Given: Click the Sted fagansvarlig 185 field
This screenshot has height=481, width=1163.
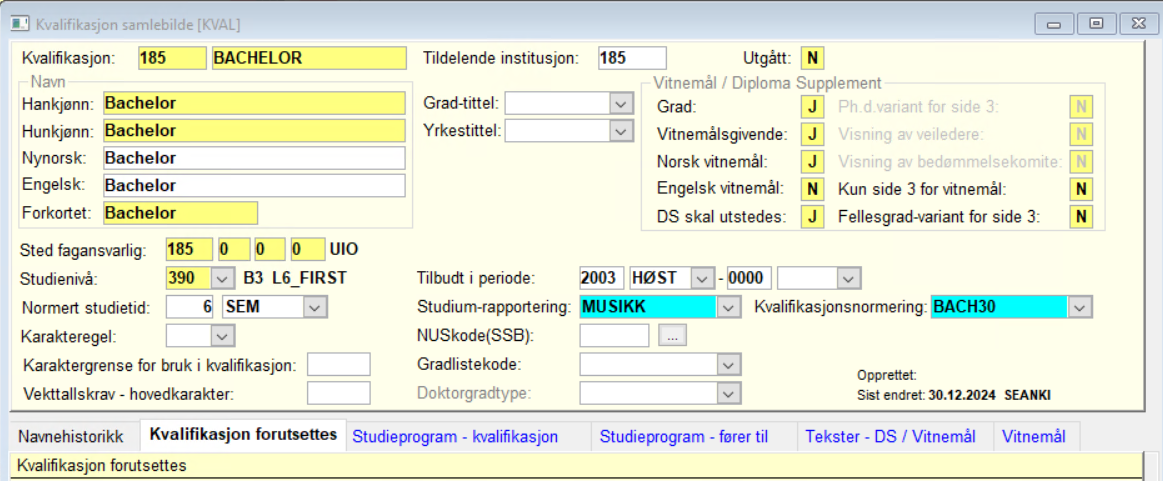Looking at the screenshot, I should pos(189,249).
